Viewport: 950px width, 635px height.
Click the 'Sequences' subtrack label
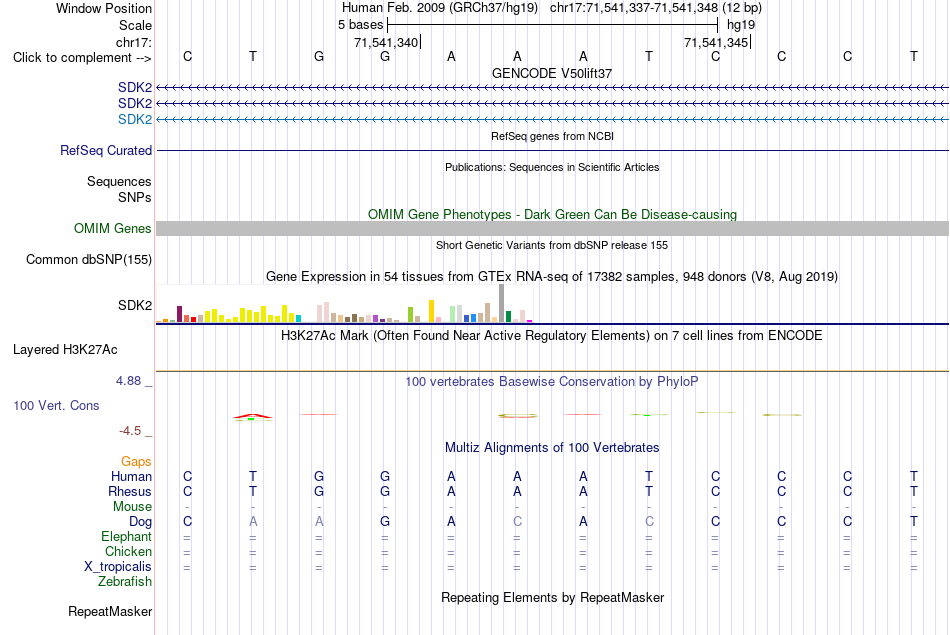point(119,182)
